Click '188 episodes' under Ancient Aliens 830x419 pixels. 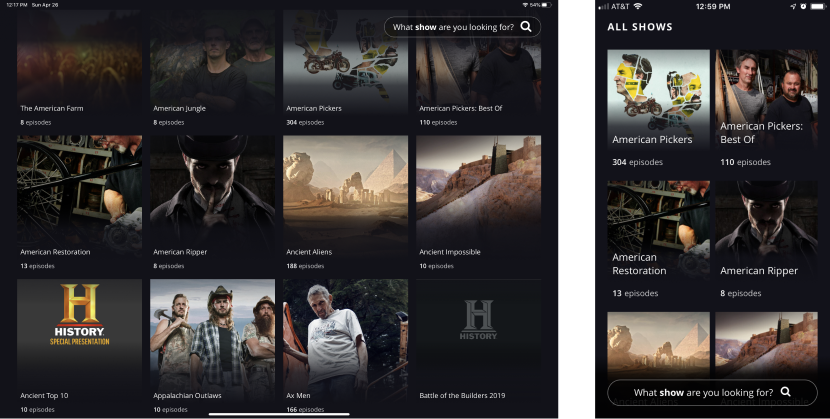(305, 266)
